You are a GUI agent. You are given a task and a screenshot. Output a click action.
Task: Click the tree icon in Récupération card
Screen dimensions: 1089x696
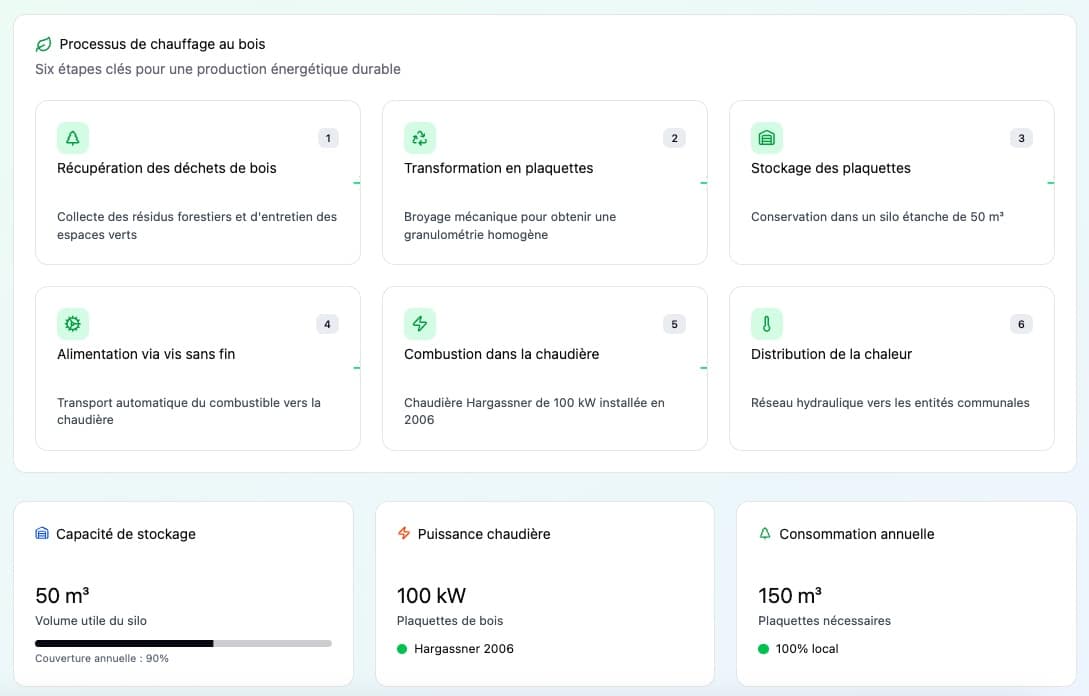(x=73, y=138)
